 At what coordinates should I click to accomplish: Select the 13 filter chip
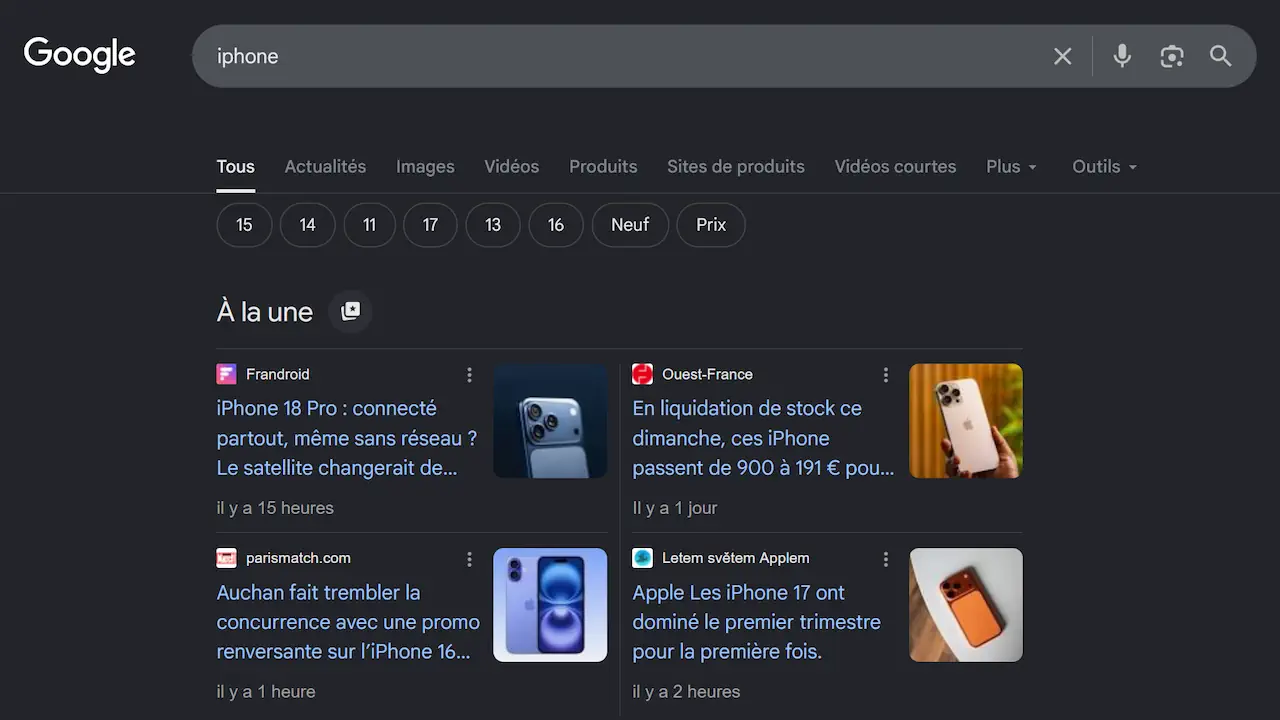pos(493,225)
